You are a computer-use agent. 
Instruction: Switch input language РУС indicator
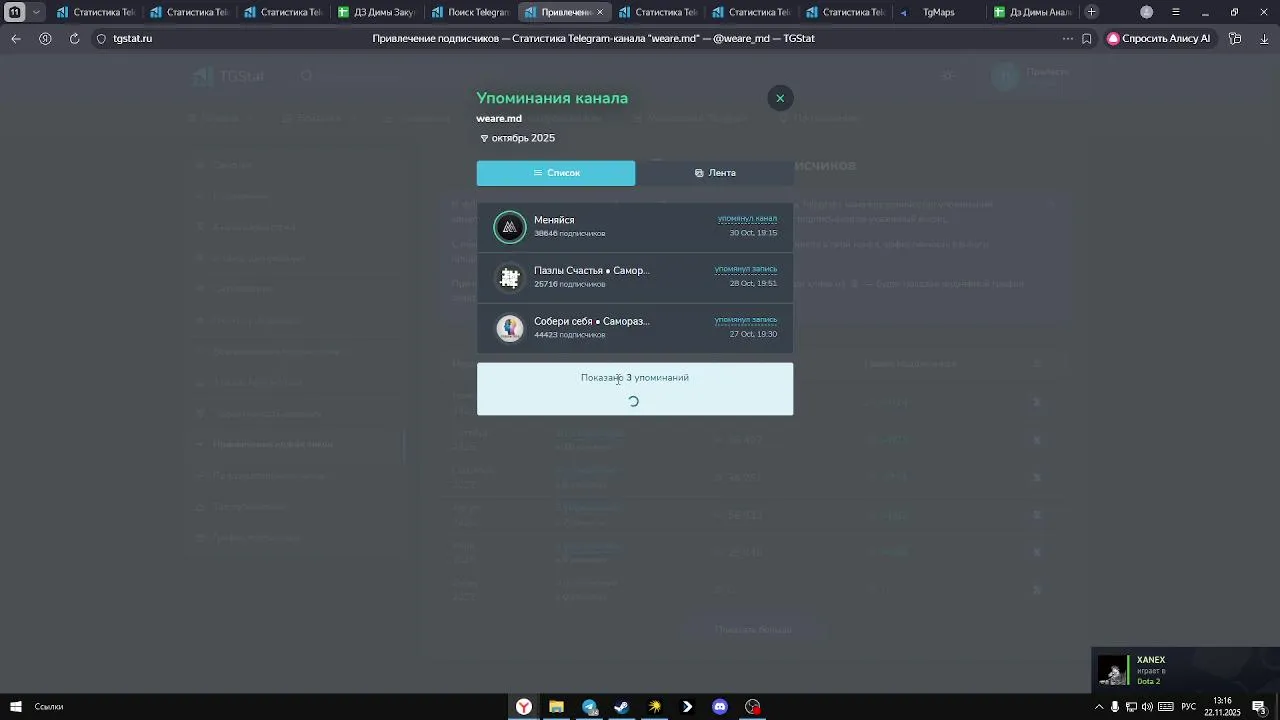click(1189, 707)
